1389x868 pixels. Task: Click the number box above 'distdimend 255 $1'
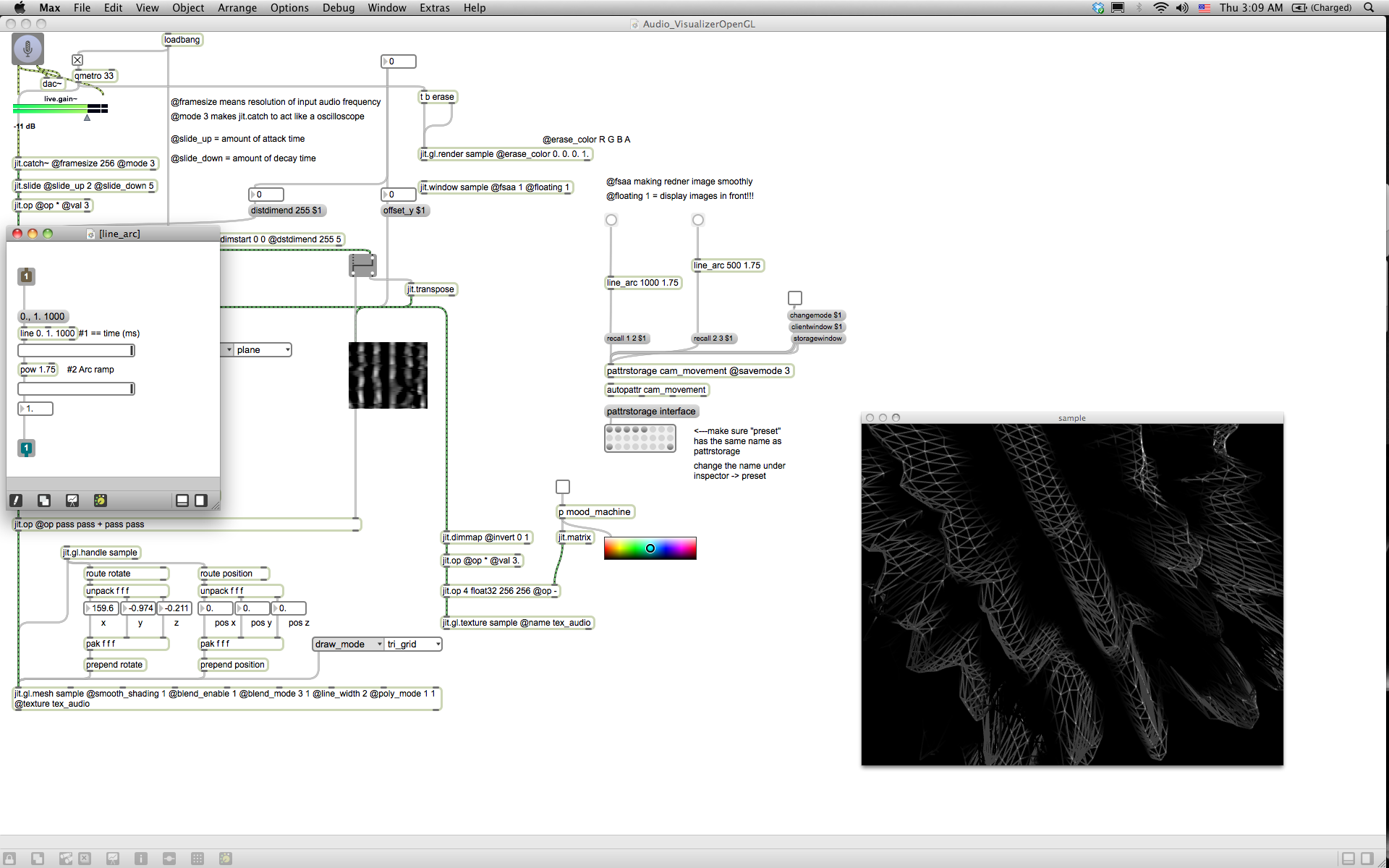266,195
